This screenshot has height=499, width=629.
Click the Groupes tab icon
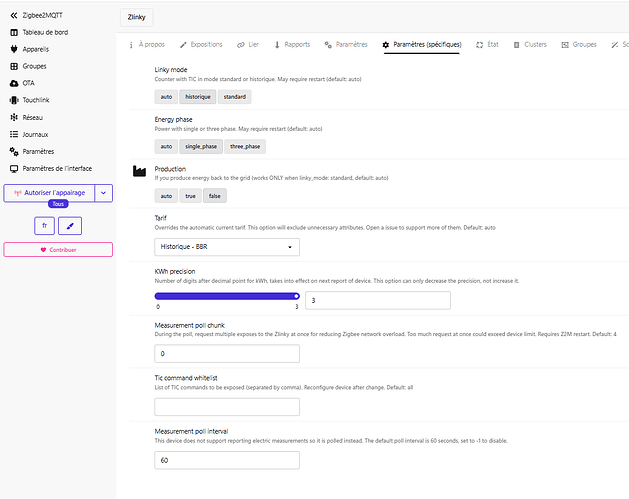(565, 45)
